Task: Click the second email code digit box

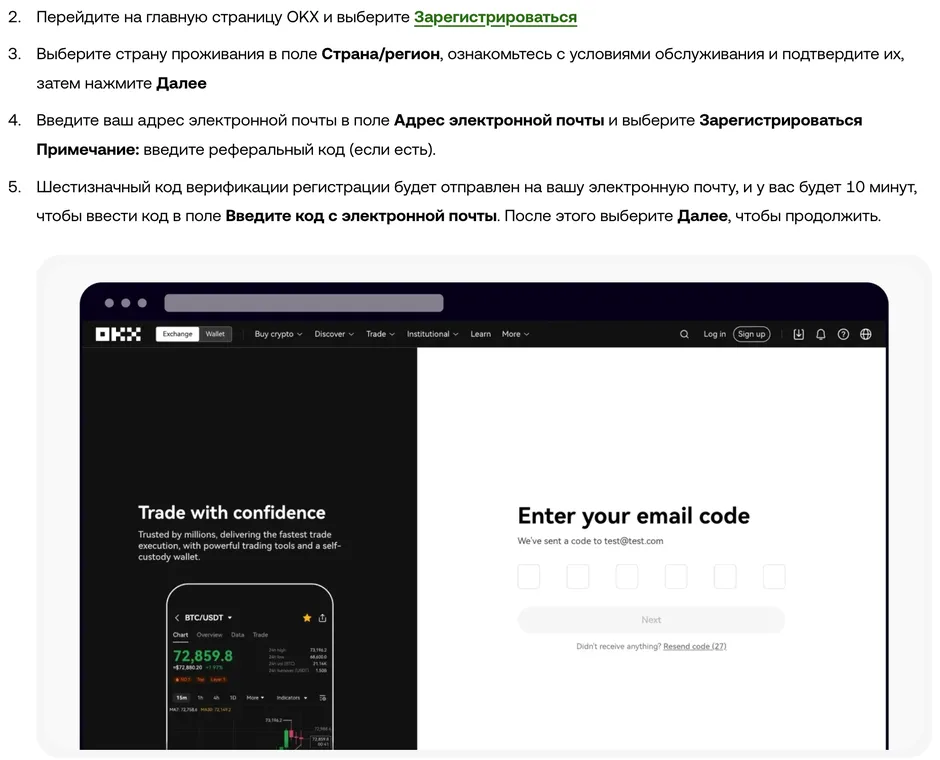Action: (x=578, y=576)
